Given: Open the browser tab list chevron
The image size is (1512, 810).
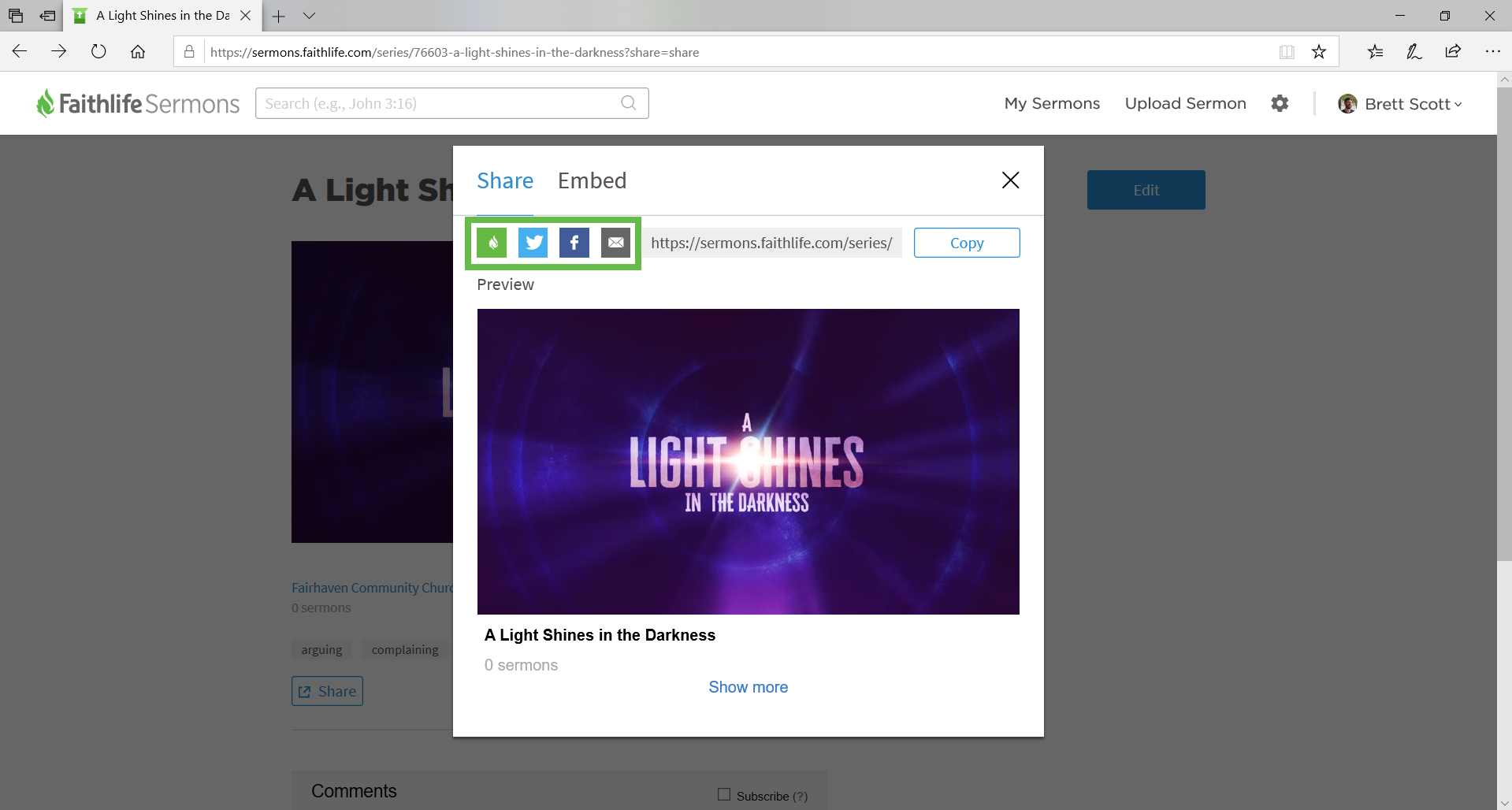Looking at the screenshot, I should click(310, 16).
